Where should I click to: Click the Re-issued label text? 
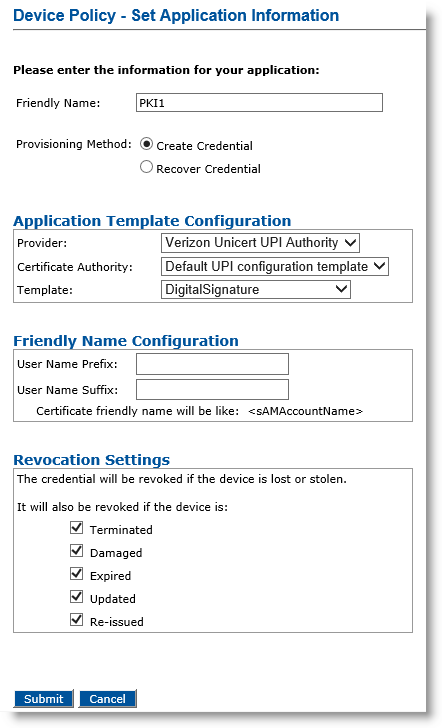click(117, 622)
